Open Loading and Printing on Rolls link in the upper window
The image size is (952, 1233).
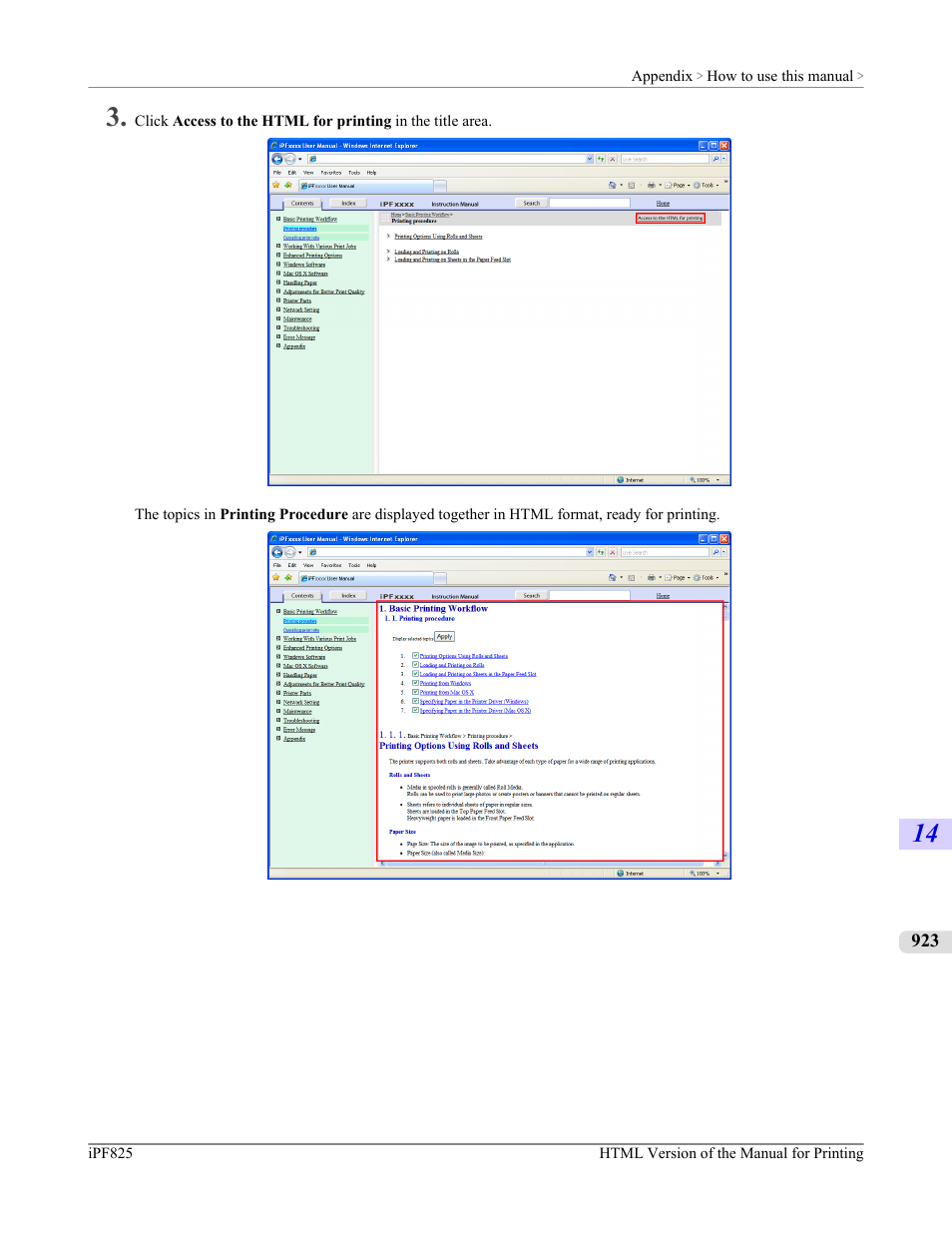[426, 252]
